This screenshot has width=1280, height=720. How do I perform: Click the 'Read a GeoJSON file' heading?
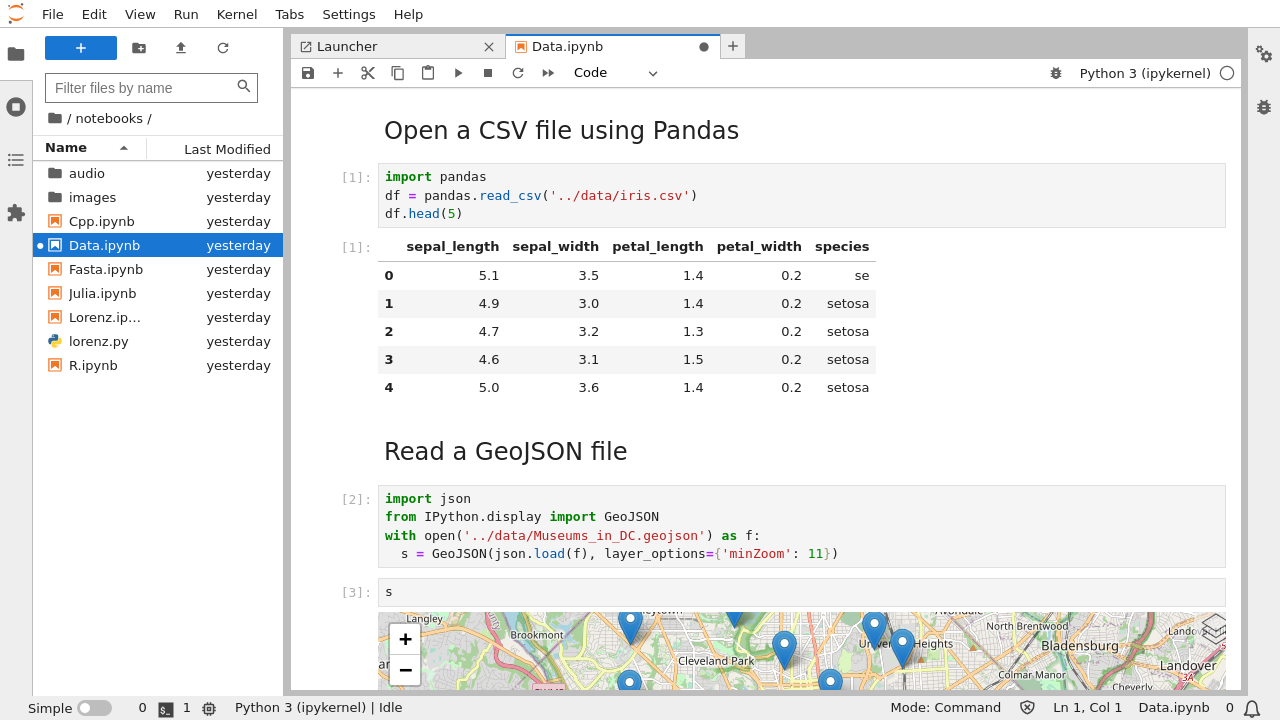pyautogui.click(x=505, y=452)
